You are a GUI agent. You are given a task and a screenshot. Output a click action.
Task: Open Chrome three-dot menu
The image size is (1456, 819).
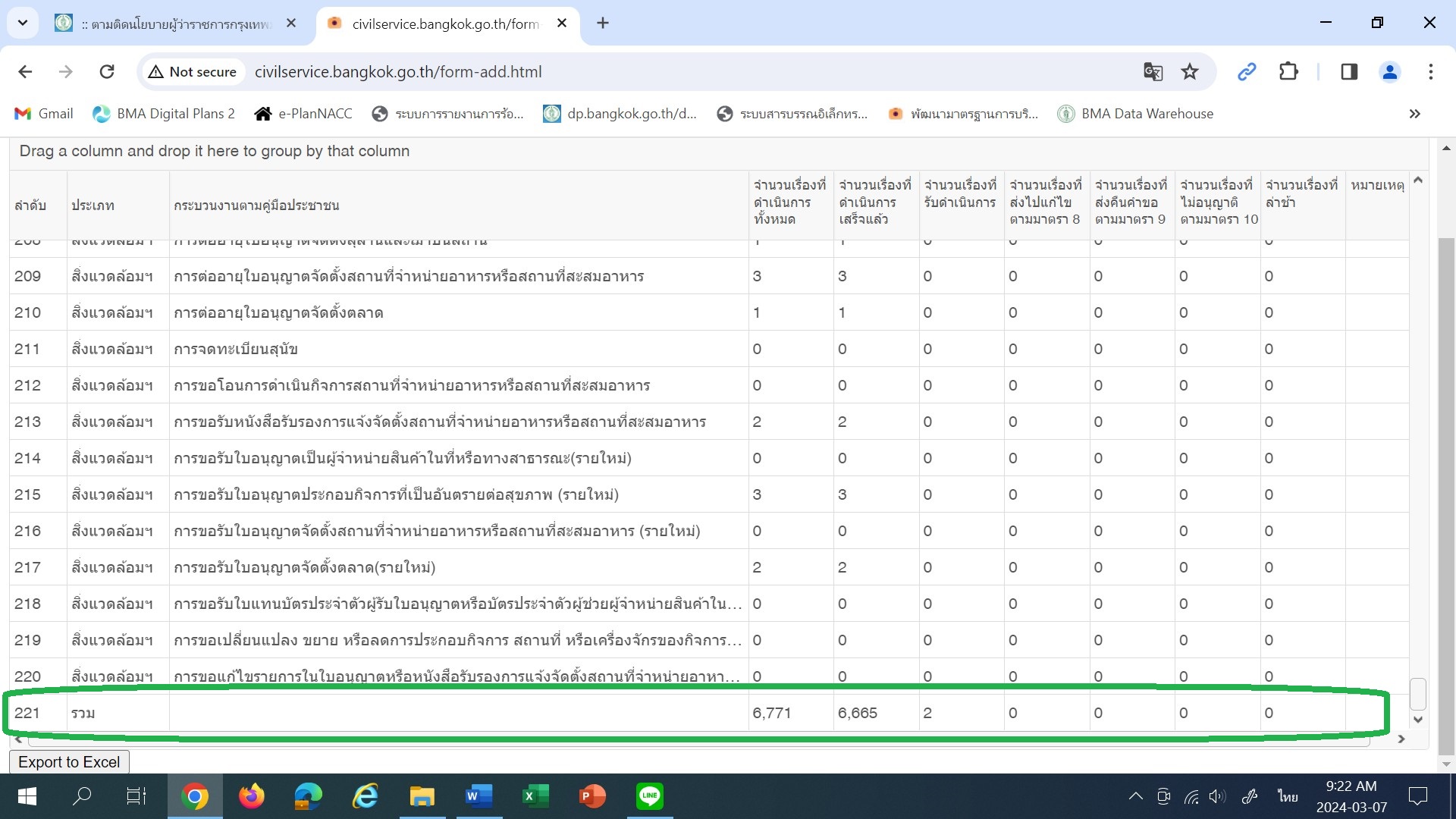tap(1430, 72)
